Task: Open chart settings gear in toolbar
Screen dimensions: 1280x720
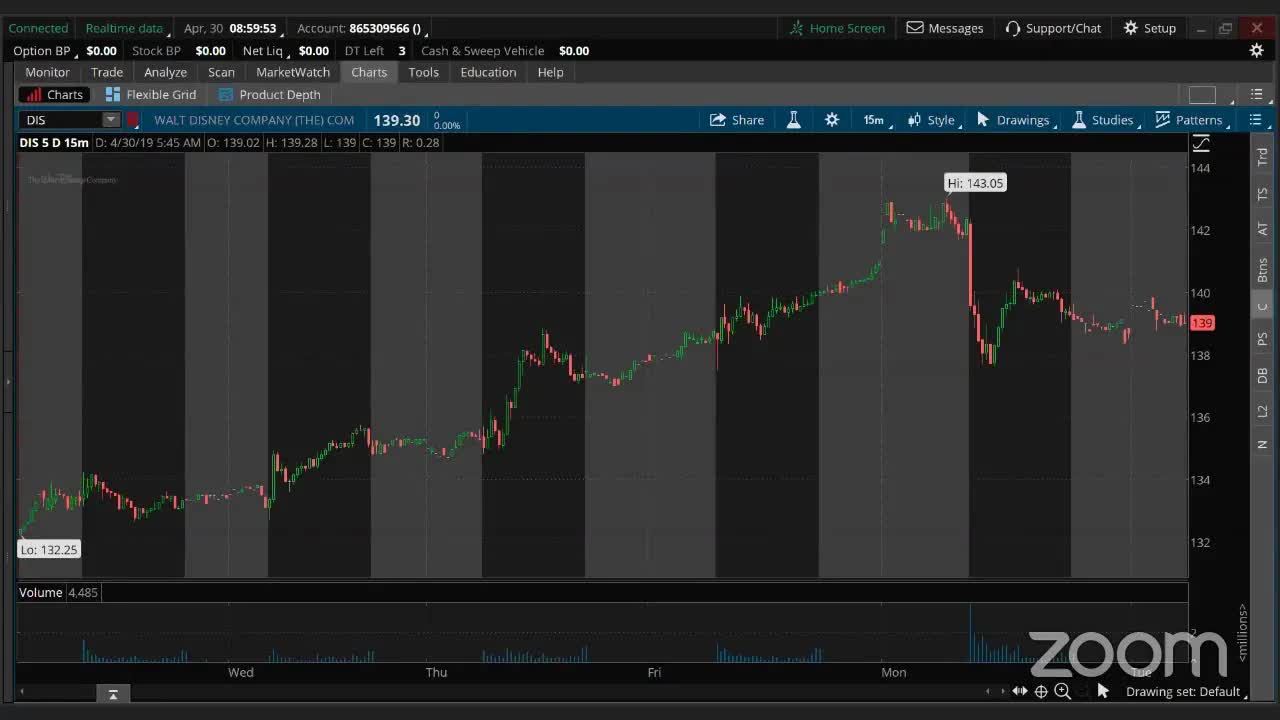Action: (x=832, y=120)
